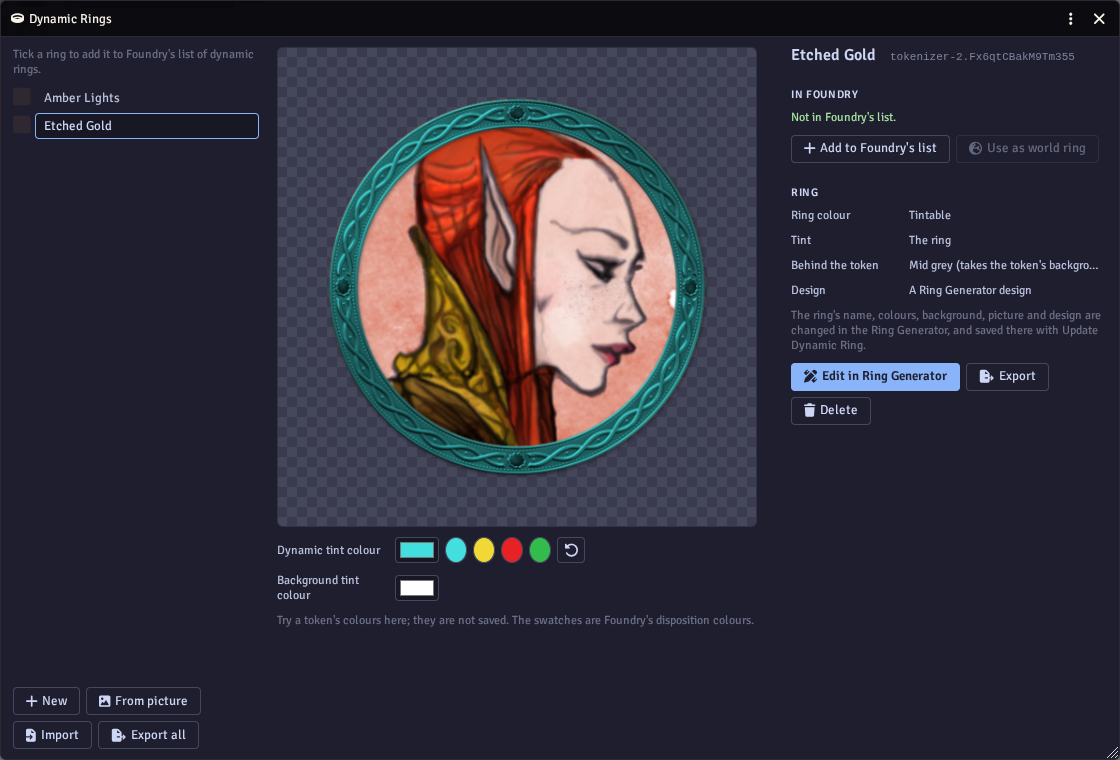
Task: Pick the green disposition swatch
Action: (540, 550)
